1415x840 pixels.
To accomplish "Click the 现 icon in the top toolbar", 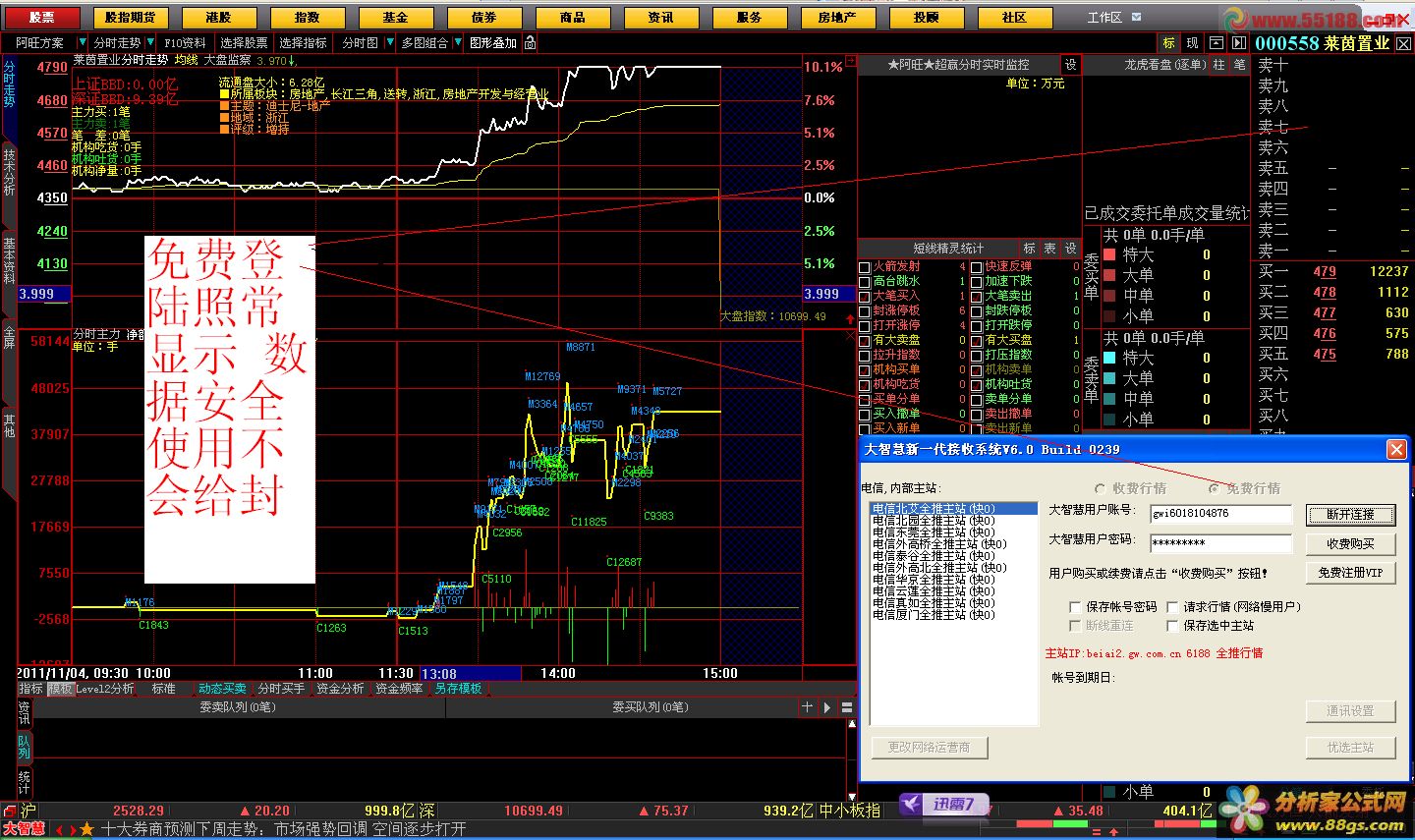I will 1192,42.
